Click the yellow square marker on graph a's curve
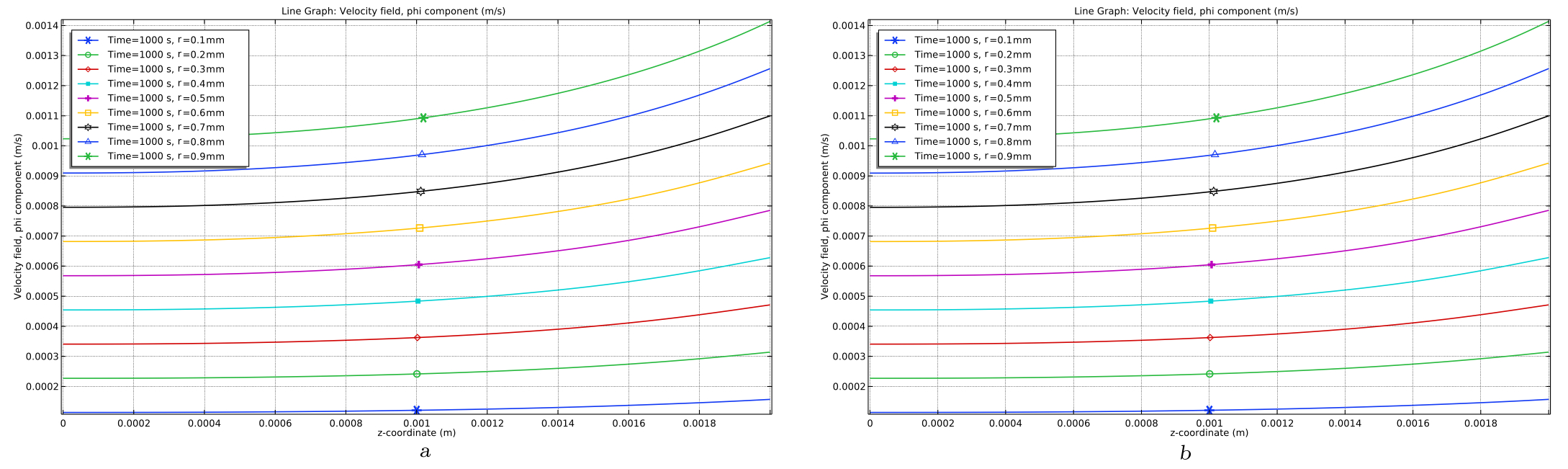 pyautogui.click(x=420, y=228)
